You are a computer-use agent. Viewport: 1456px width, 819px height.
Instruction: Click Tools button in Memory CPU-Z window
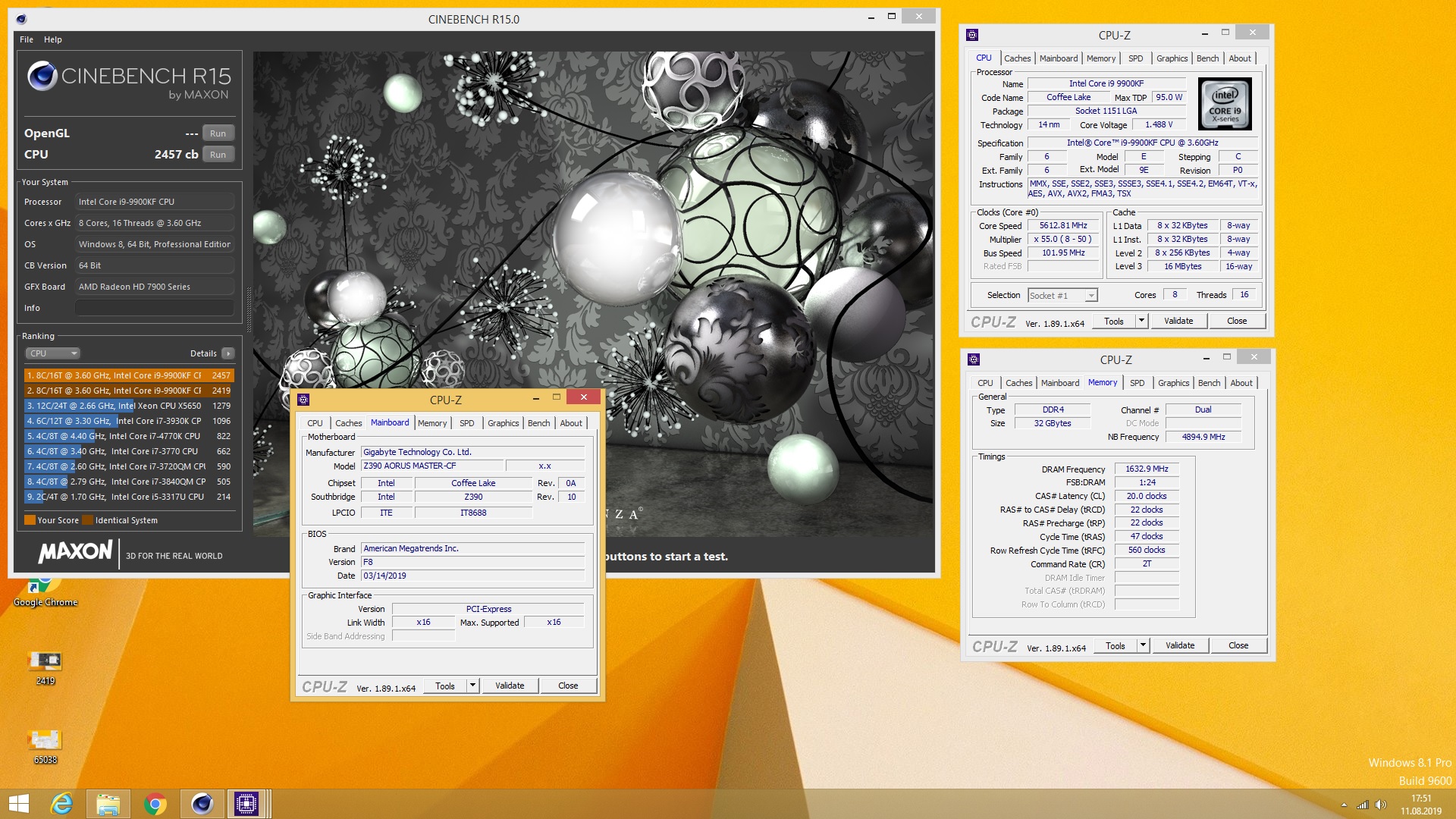[x=1115, y=645]
